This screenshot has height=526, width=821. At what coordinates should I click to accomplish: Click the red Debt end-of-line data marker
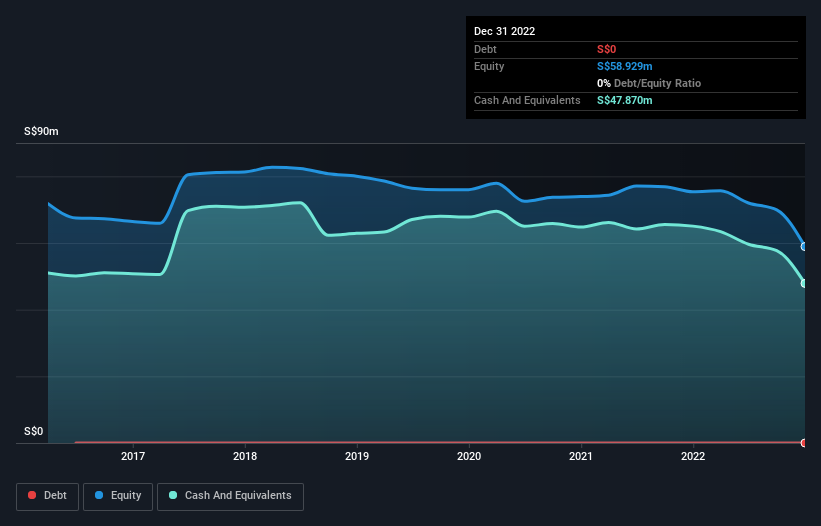(804, 443)
